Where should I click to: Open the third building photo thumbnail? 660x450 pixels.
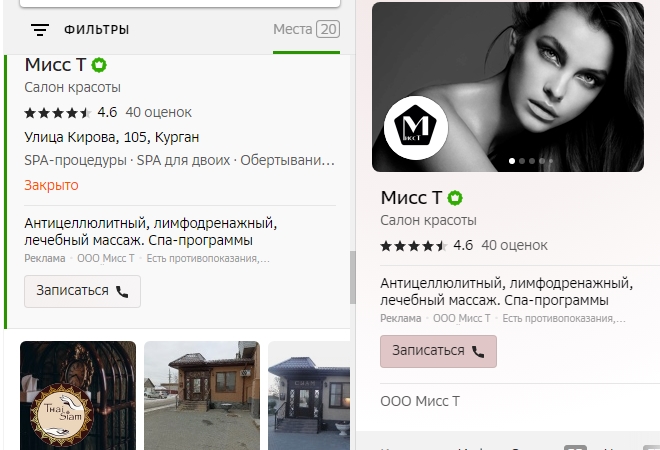click(308, 395)
